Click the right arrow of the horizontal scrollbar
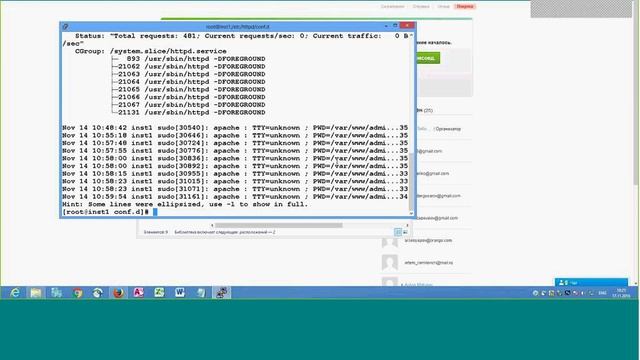The height and width of the screenshot is (360, 640). [x=407, y=225]
